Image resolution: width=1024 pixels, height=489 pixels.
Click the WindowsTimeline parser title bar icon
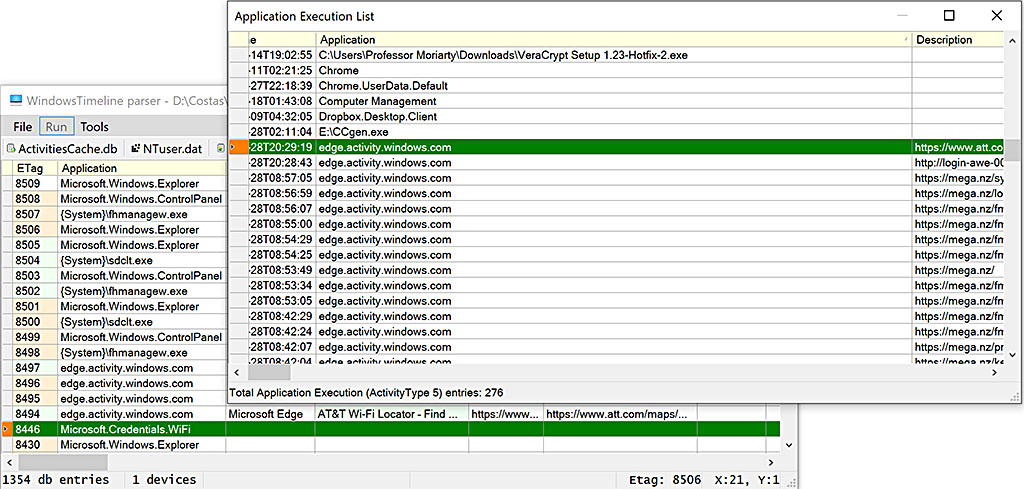pyautogui.click(x=14, y=101)
